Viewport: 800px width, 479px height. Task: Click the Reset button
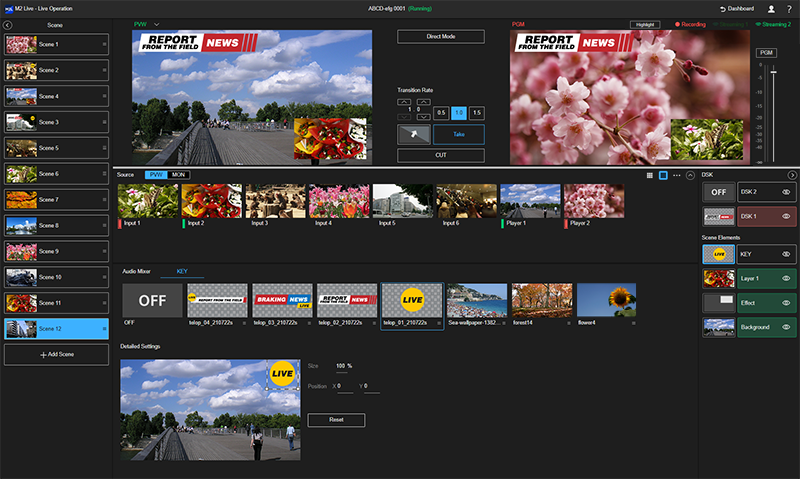coord(336,420)
